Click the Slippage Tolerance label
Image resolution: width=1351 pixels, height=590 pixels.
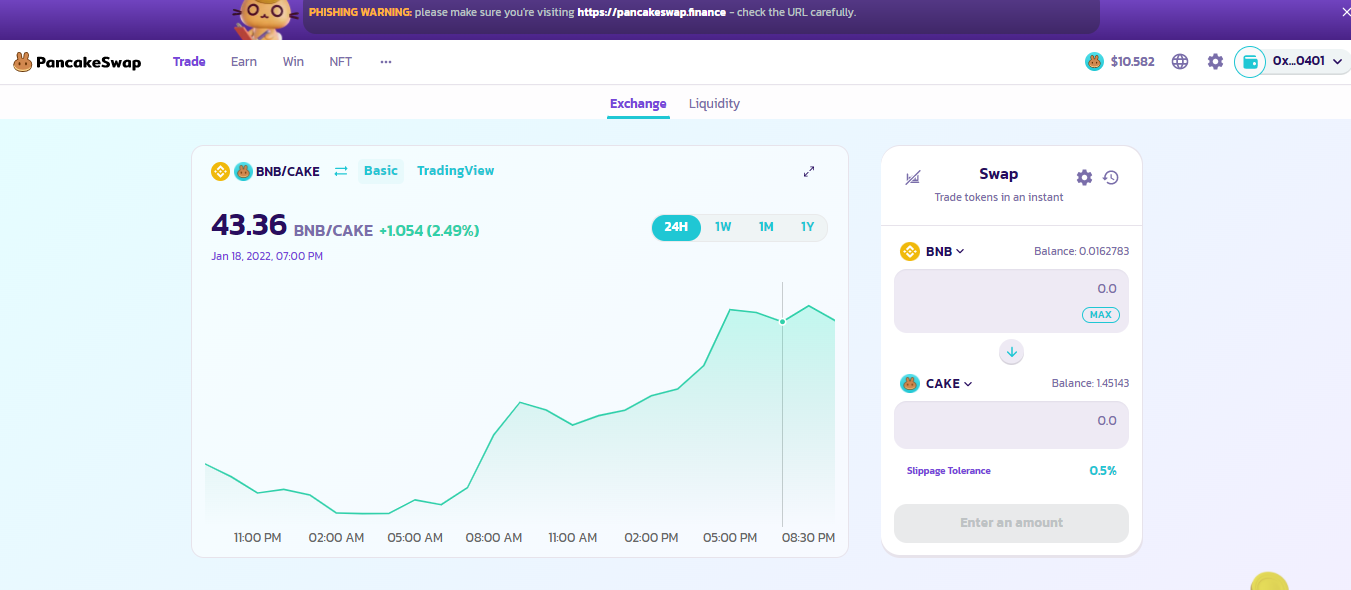949,470
